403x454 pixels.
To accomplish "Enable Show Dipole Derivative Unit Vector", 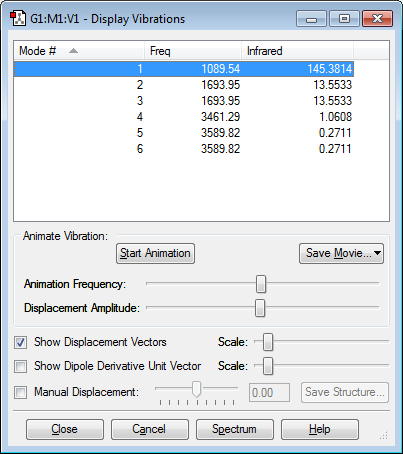I will (x=20, y=366).
